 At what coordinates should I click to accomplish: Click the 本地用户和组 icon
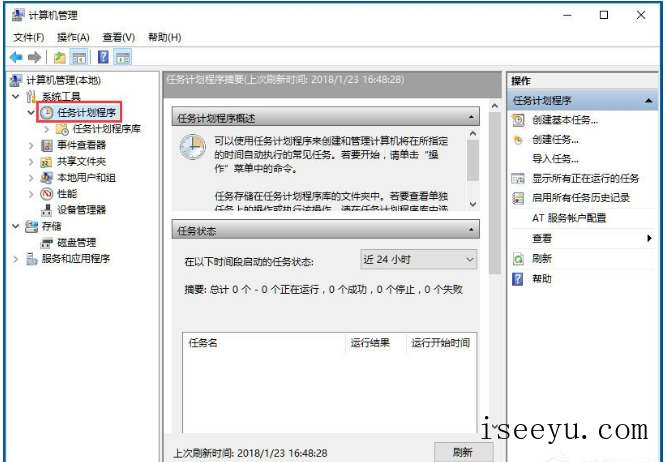point(46,177)
